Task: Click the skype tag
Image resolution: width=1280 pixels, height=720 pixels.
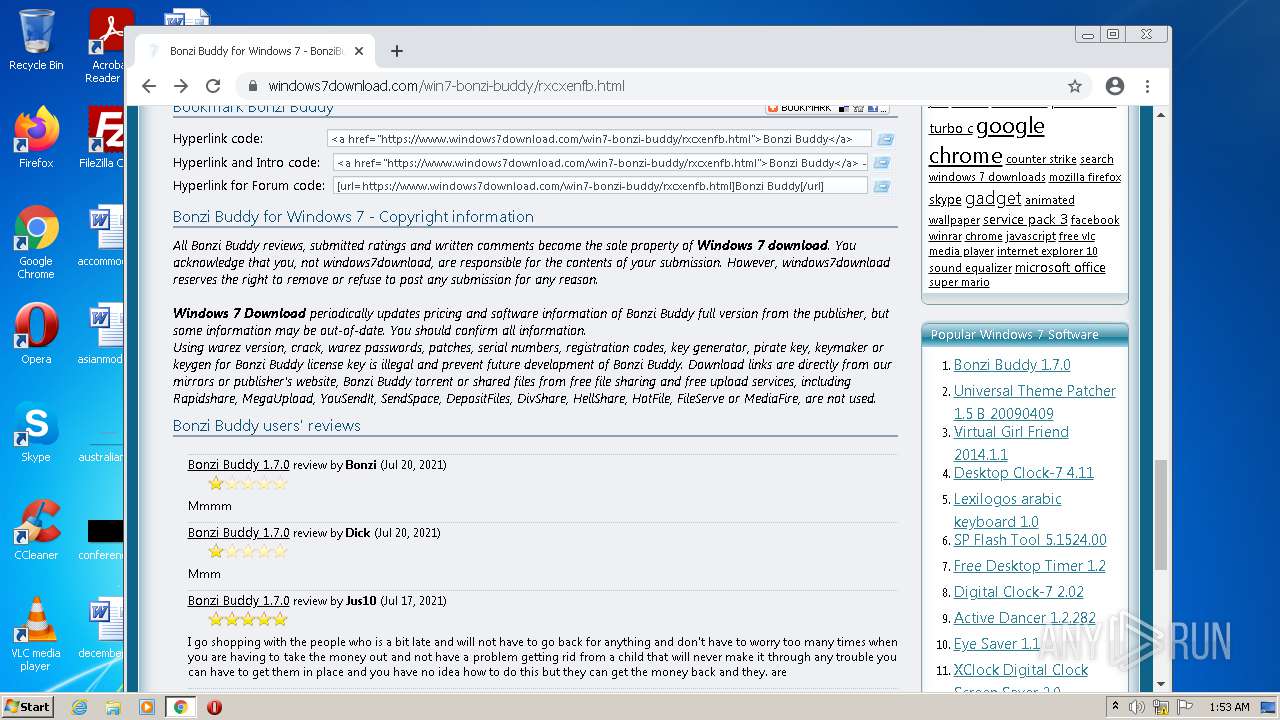Action: 945,200
